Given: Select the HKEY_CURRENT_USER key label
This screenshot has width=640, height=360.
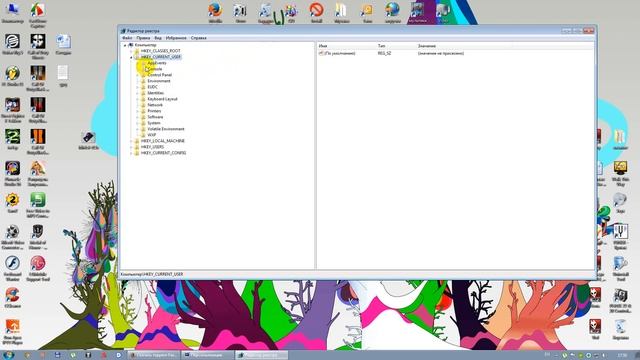Looking at the screenshot, I should coord(161,57).
